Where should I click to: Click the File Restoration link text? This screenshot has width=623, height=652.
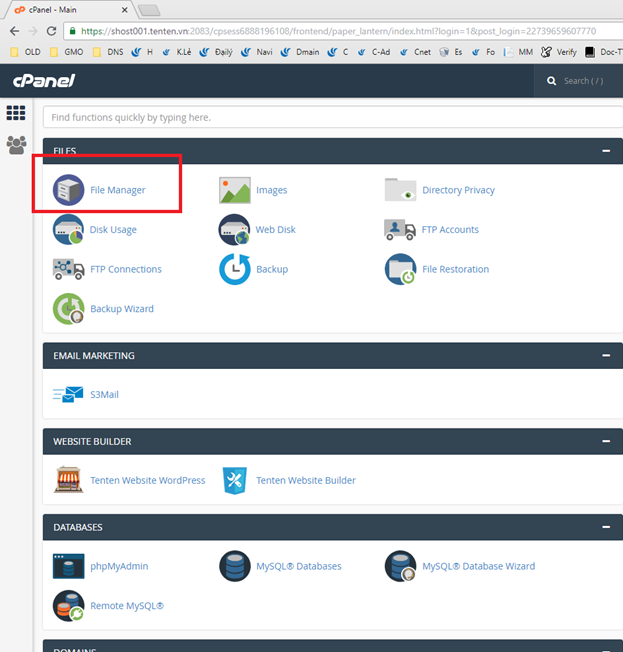coord(455,269)
